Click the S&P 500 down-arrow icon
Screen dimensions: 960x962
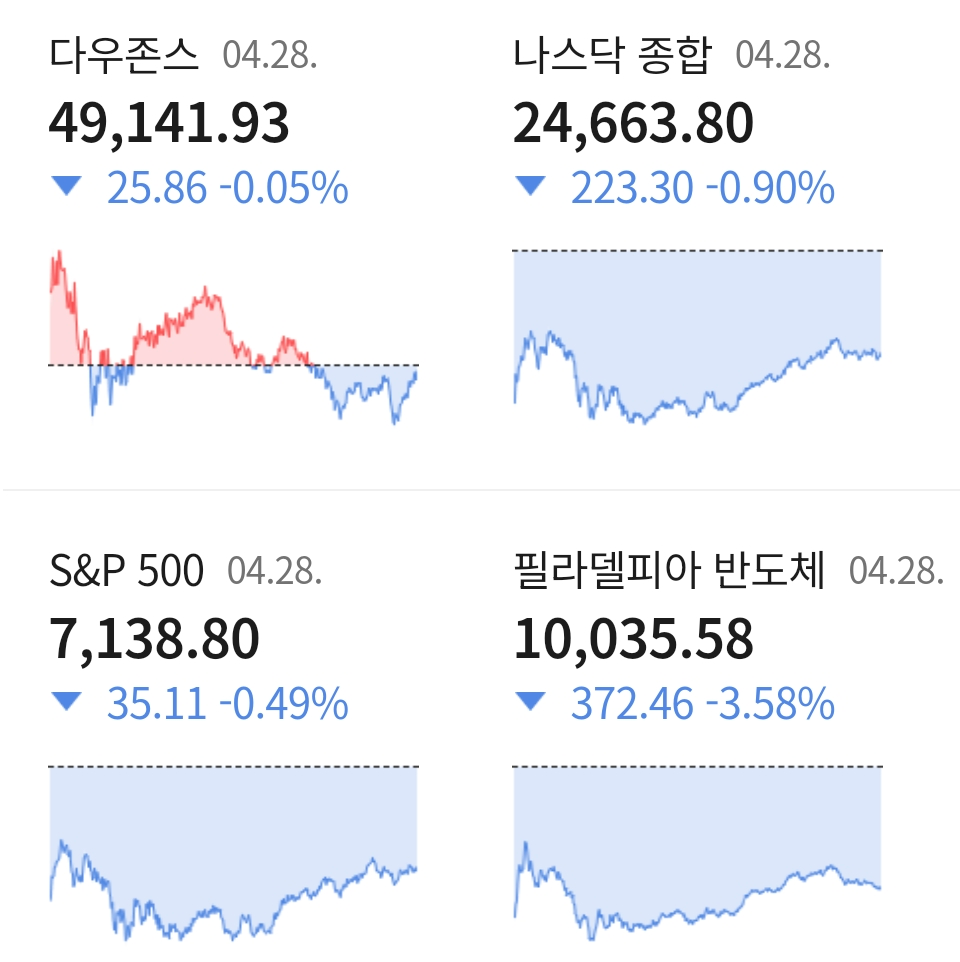(67, 702)
